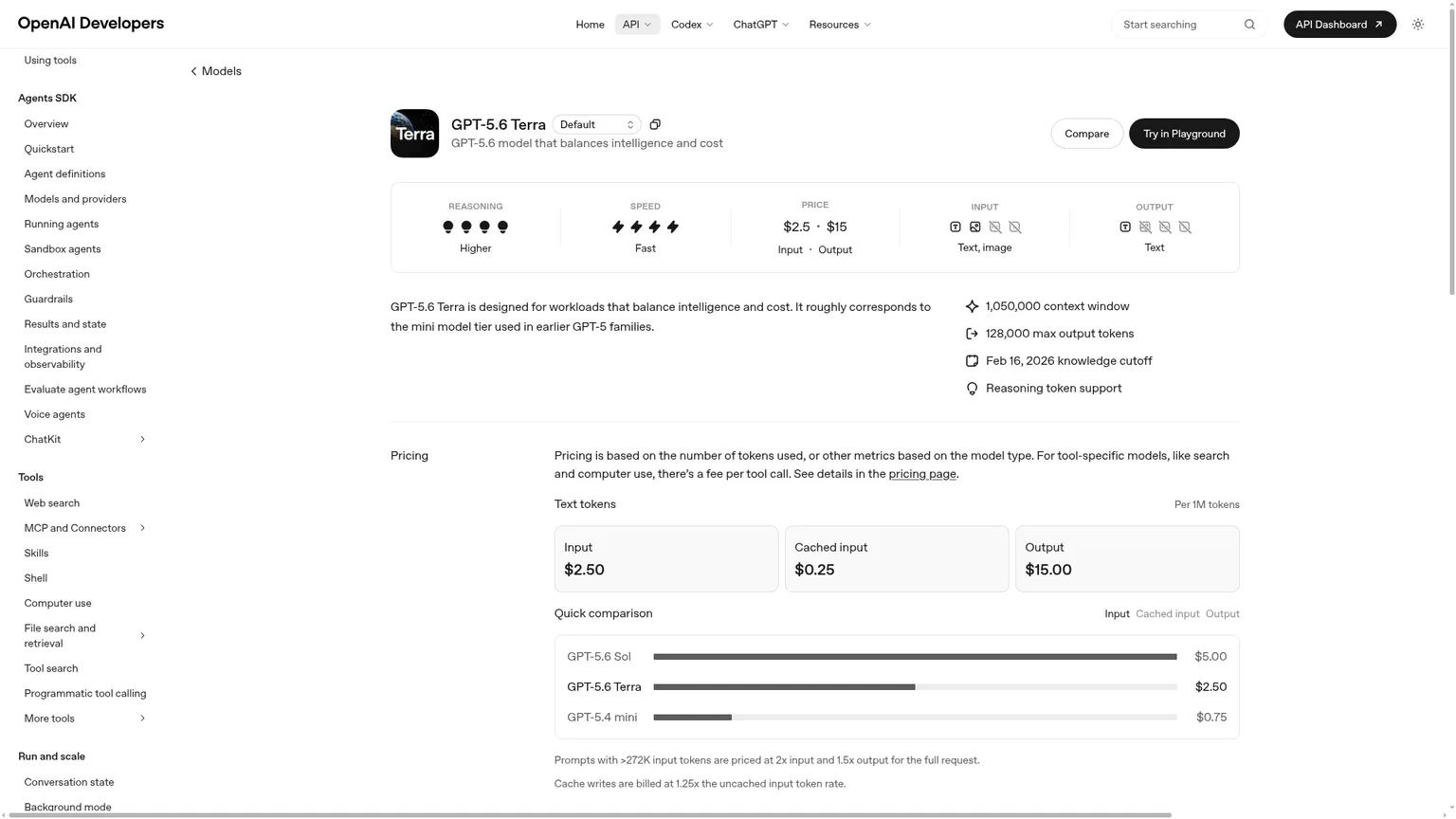1456x819 pixels.
Task: Open the API Dashboard button
Action: pyautogui.click(x=1339, y=25)
